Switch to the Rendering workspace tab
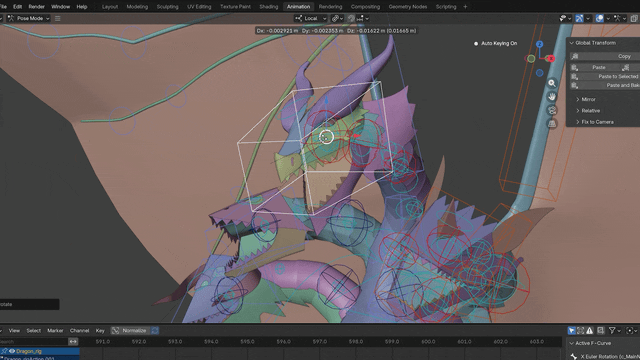The image size is (640, 360). point(330,7)
